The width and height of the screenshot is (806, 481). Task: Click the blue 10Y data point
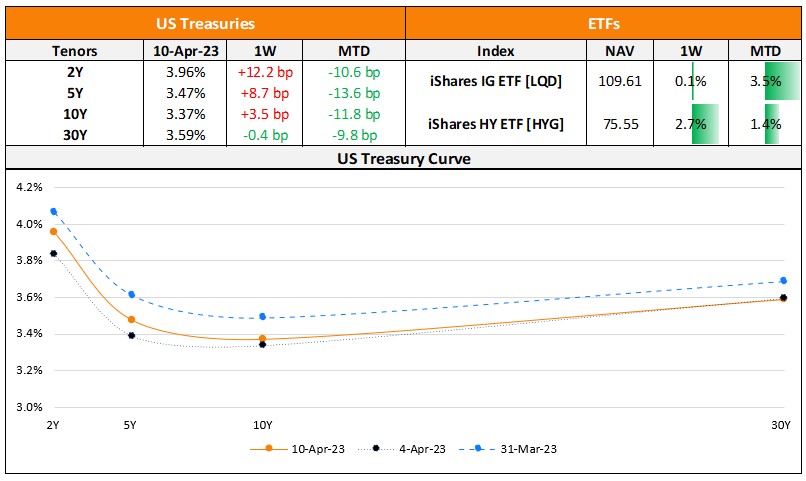262,317
